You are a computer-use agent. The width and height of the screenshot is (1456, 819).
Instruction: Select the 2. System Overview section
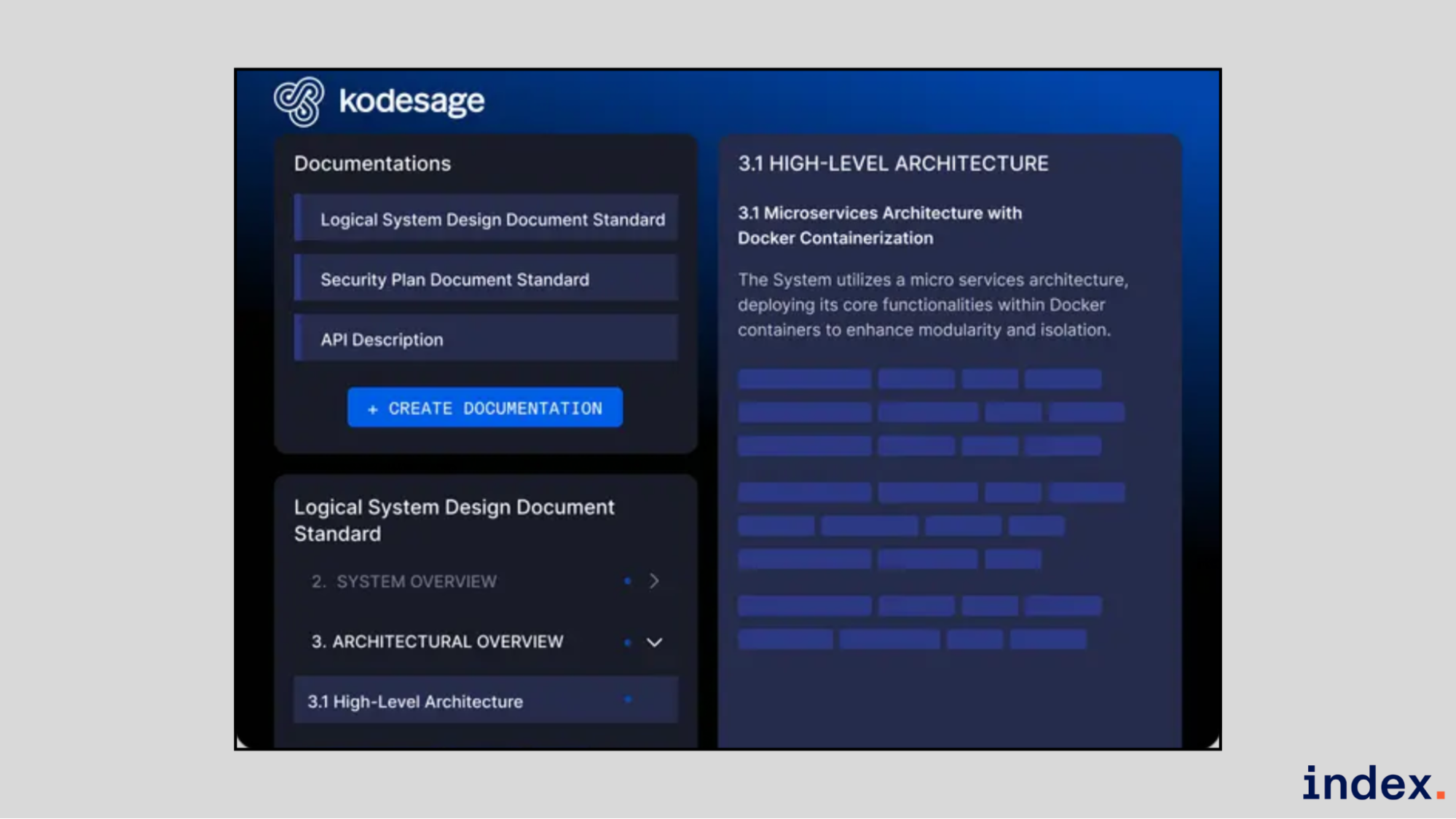[x=404, y=582]
